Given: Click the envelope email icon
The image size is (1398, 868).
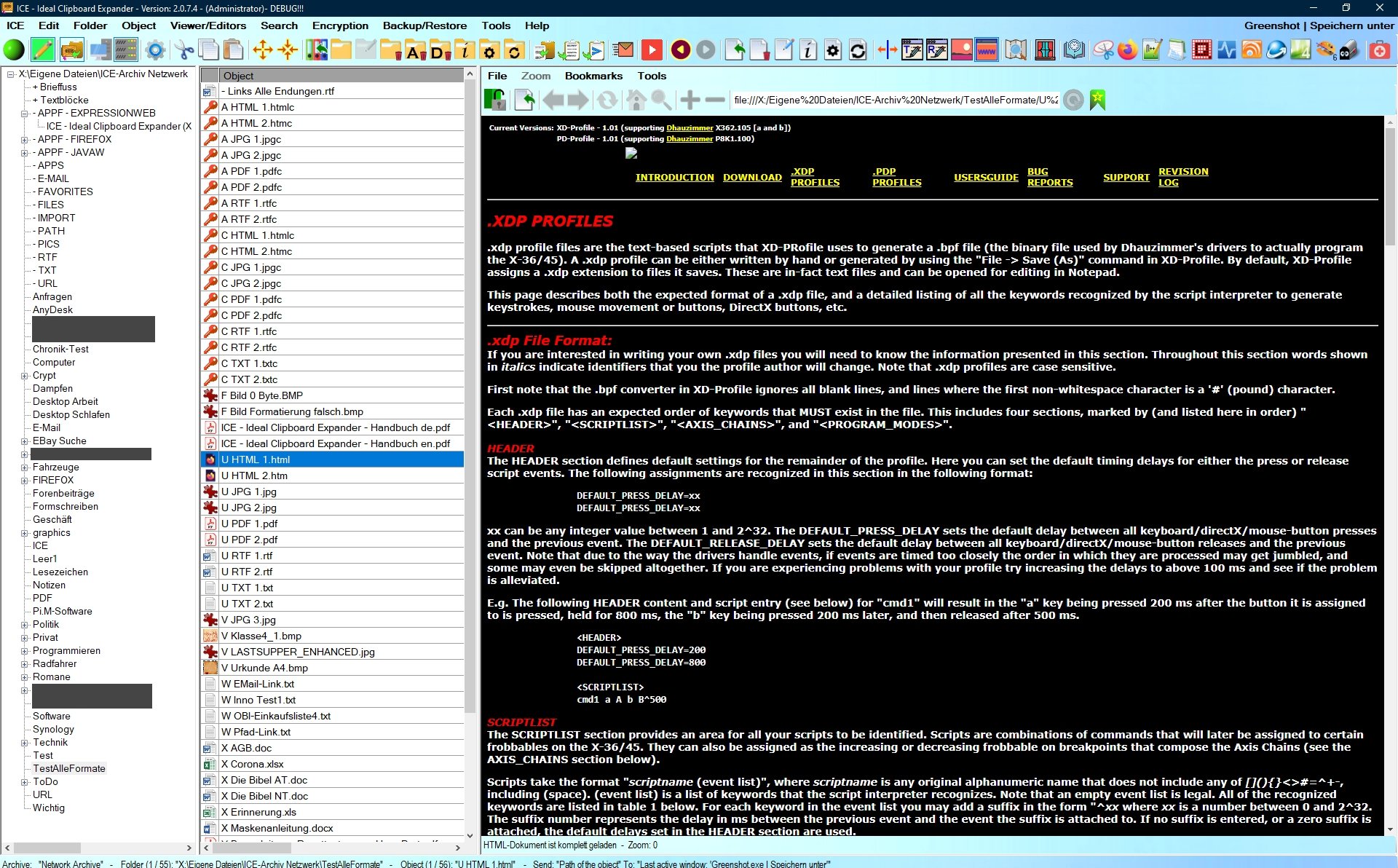Looking at the screenshot, I should [x=623, y=50].
